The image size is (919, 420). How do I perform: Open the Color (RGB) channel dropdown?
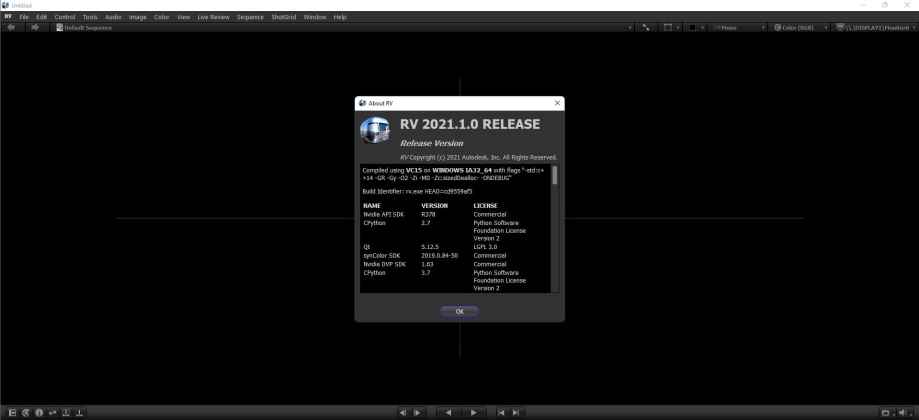[x=800, y=27]
